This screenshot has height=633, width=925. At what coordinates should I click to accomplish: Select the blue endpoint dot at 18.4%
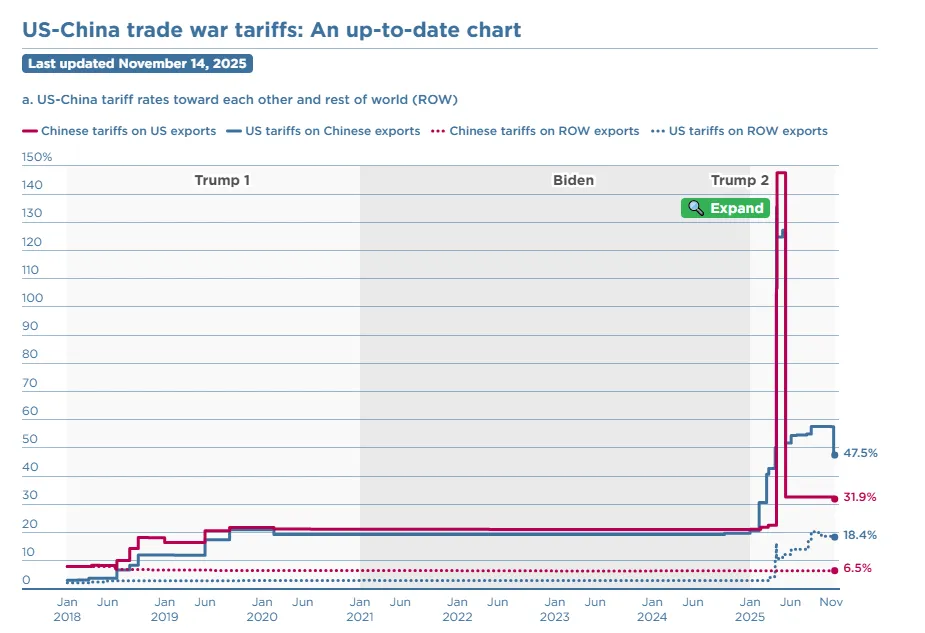[835, 537]
